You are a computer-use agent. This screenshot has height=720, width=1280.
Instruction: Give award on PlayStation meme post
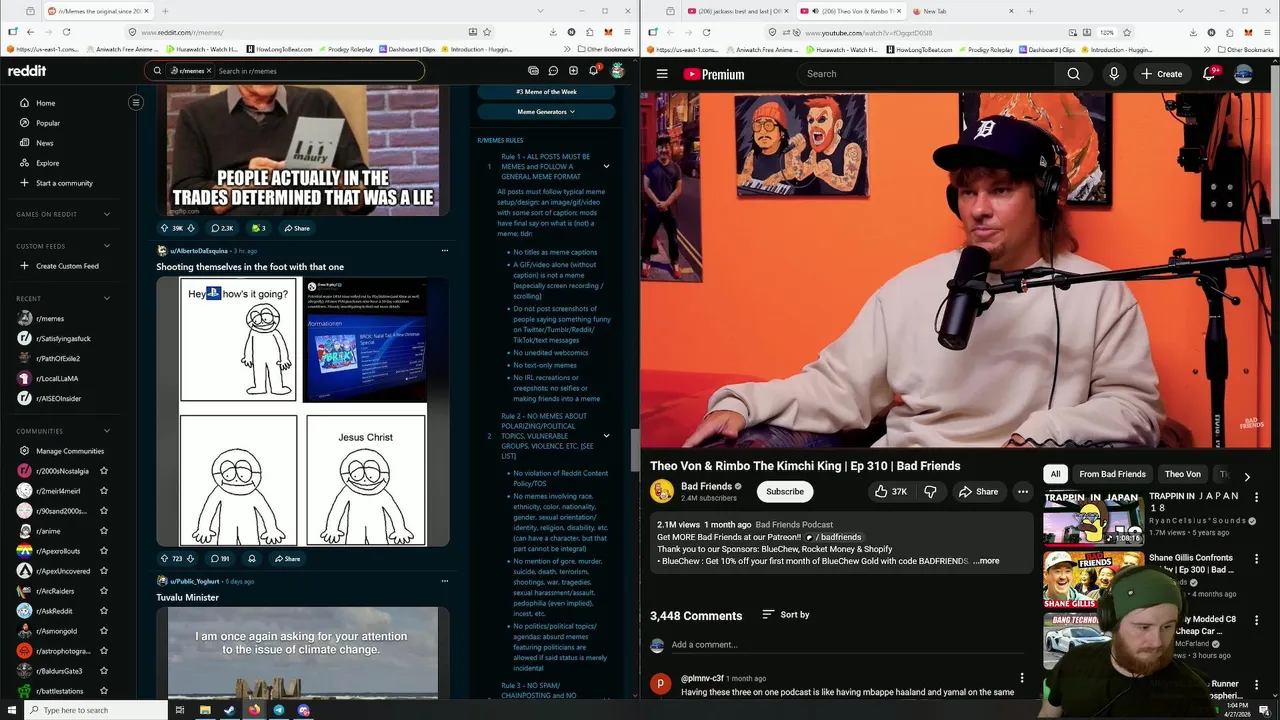(x=252, y=559)
